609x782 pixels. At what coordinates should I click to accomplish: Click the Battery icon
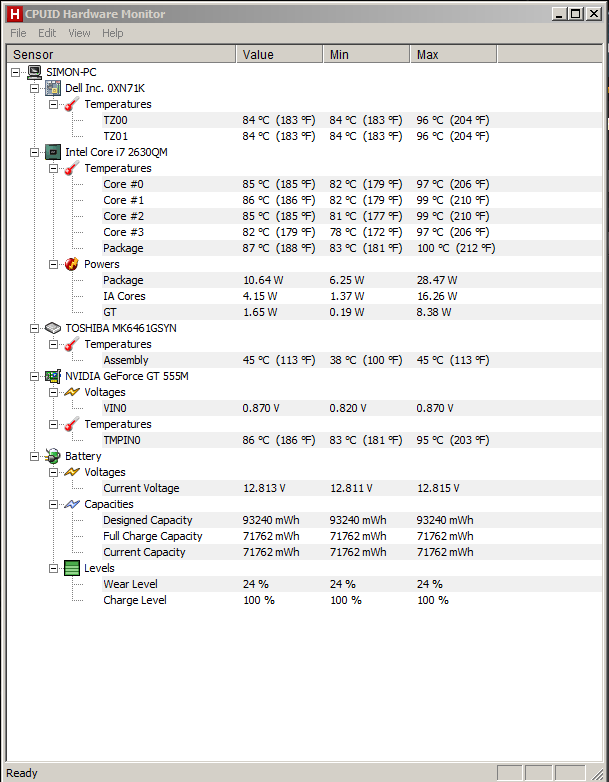53,456
